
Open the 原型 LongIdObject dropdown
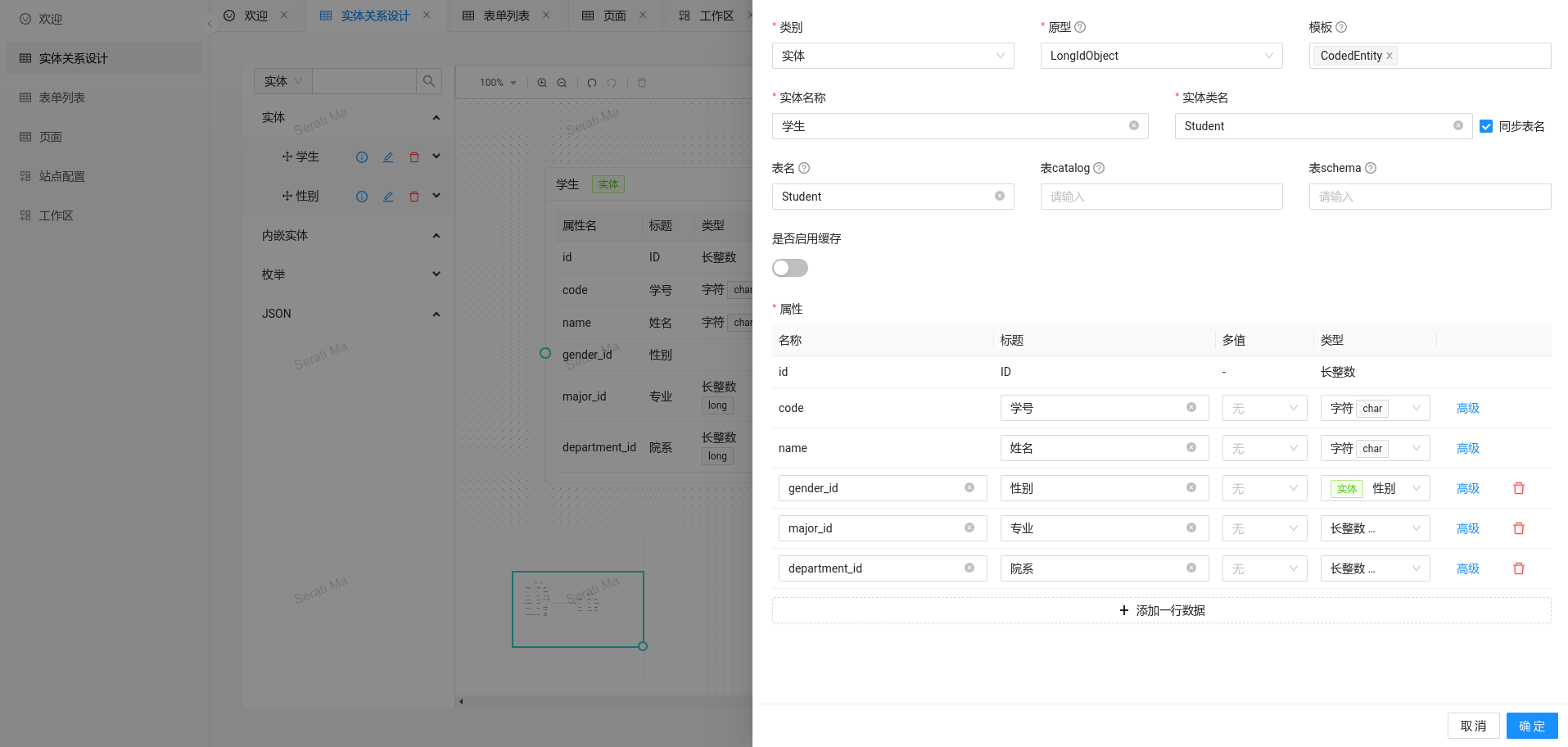click(1161, 56)
